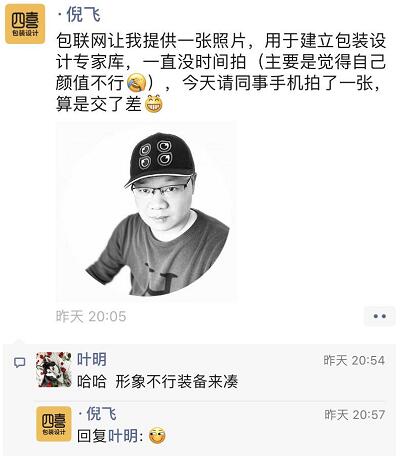
Task: Tap 叶明 mention after 回复 in the reply
Action: coord(123,436)
